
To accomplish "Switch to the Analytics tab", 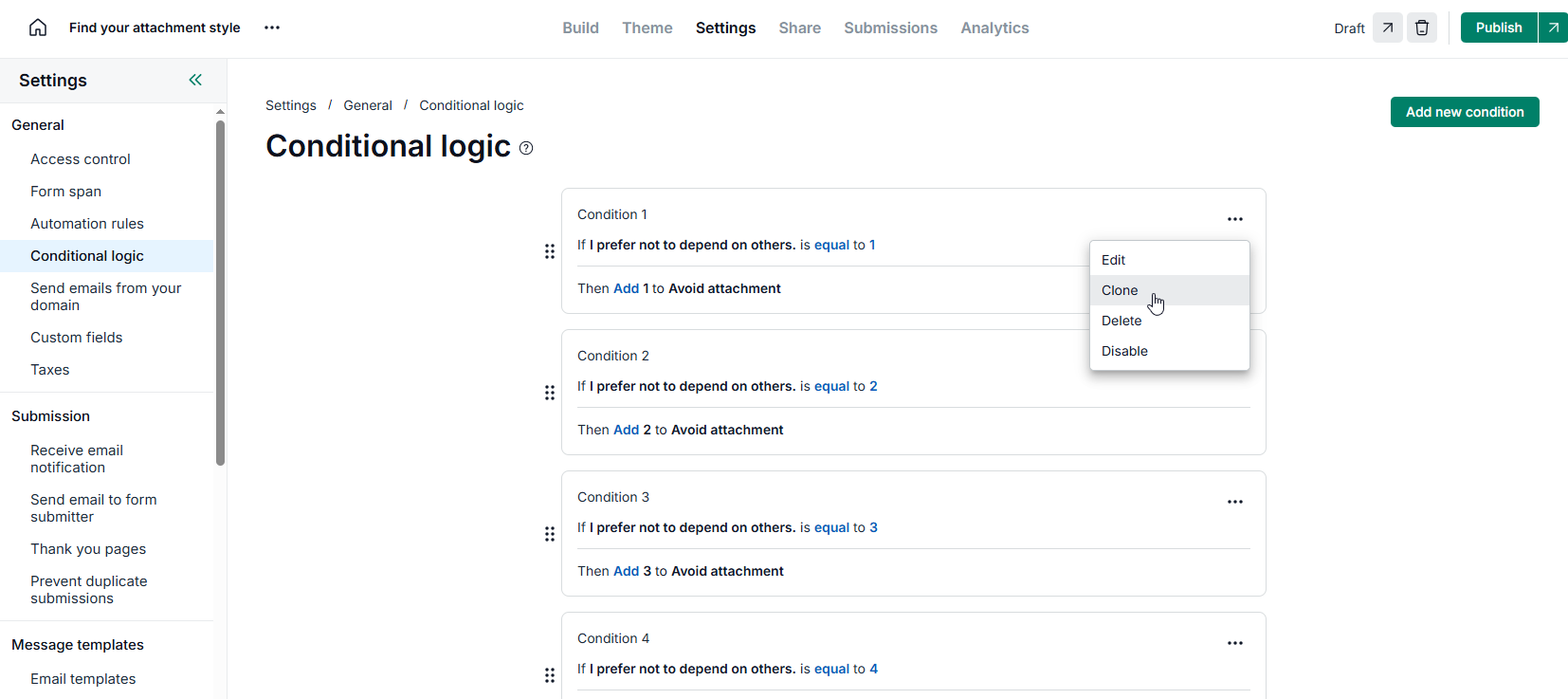I will (994, 28).
